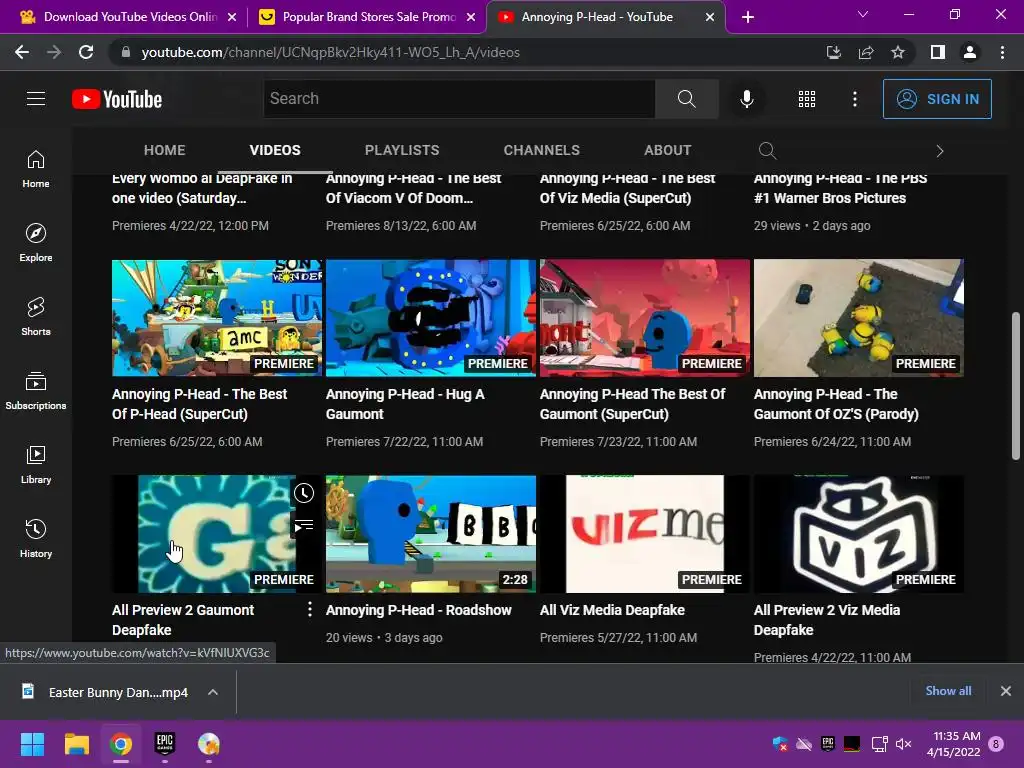1024x768 pixels.
Task: Open Annoying P-Head - Roadshow title link
Action: point(419,610)
